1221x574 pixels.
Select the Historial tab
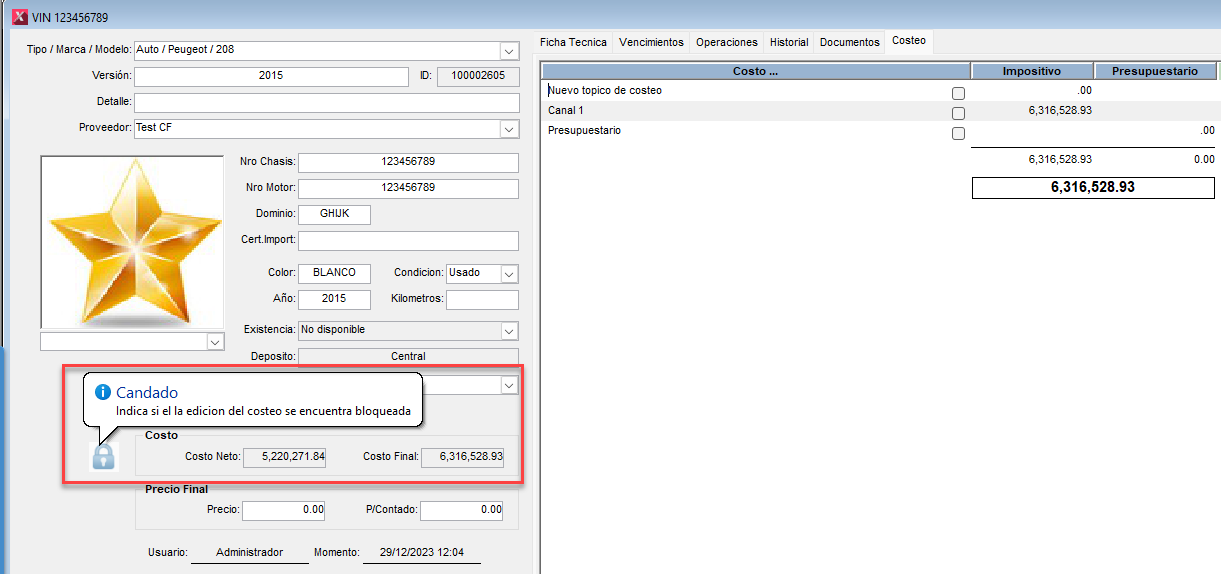789,42
